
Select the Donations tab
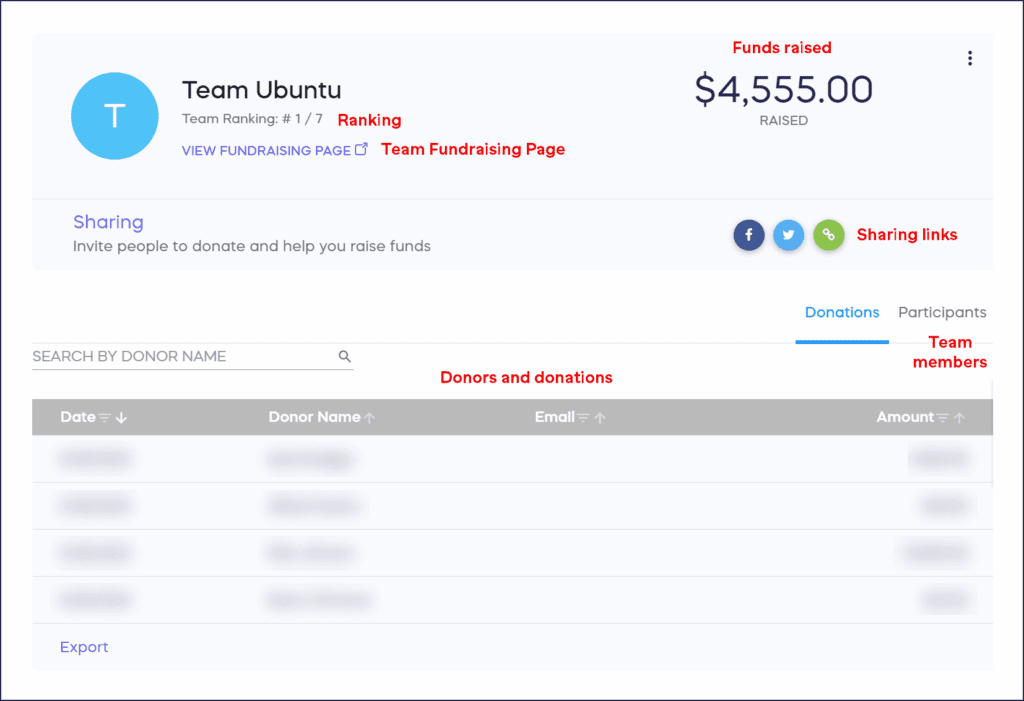point(841,312)
